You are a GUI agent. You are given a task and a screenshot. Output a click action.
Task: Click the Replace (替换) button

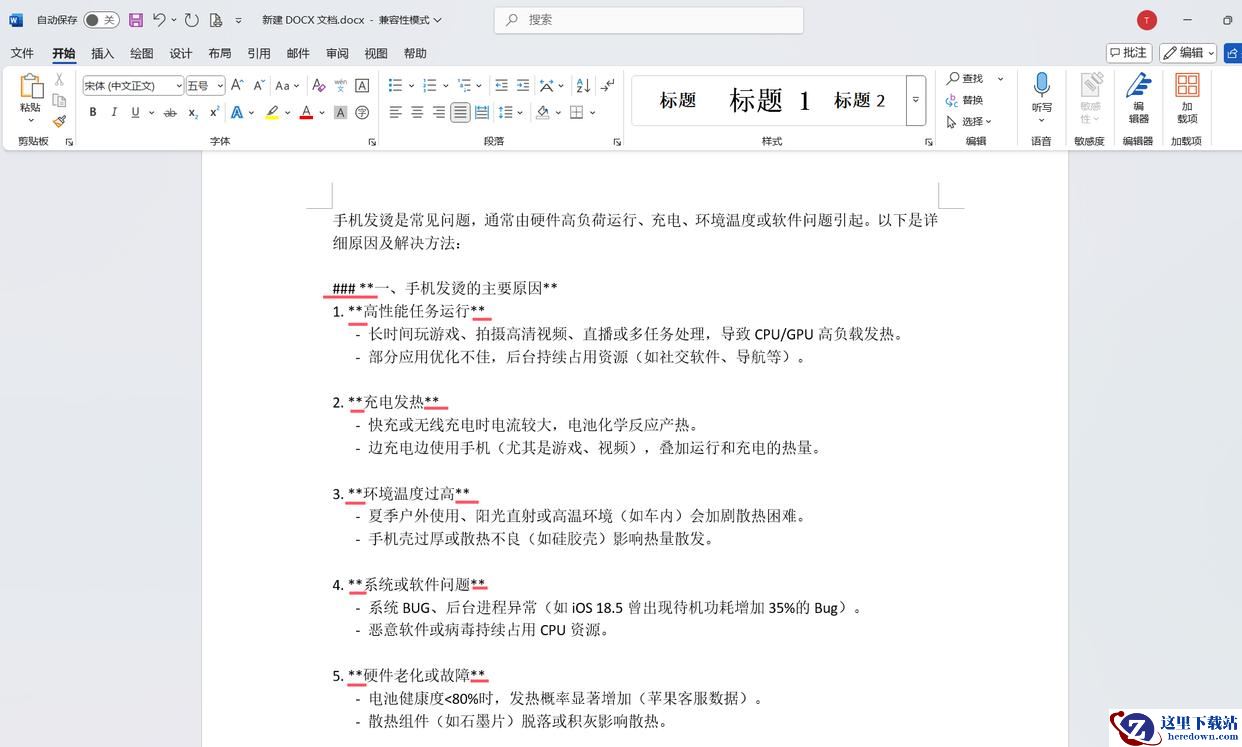coord(965,100)
